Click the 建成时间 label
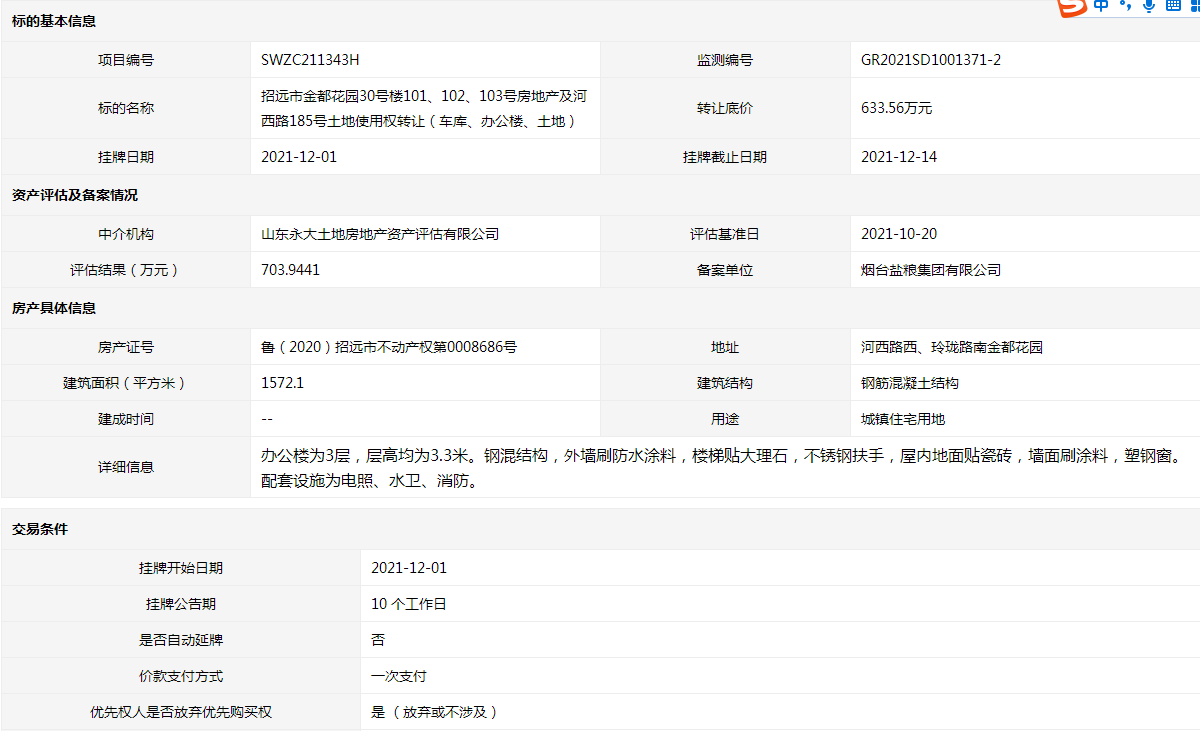Image resolution: width=1200 pixels, height=731 pixels. (126, 419)
